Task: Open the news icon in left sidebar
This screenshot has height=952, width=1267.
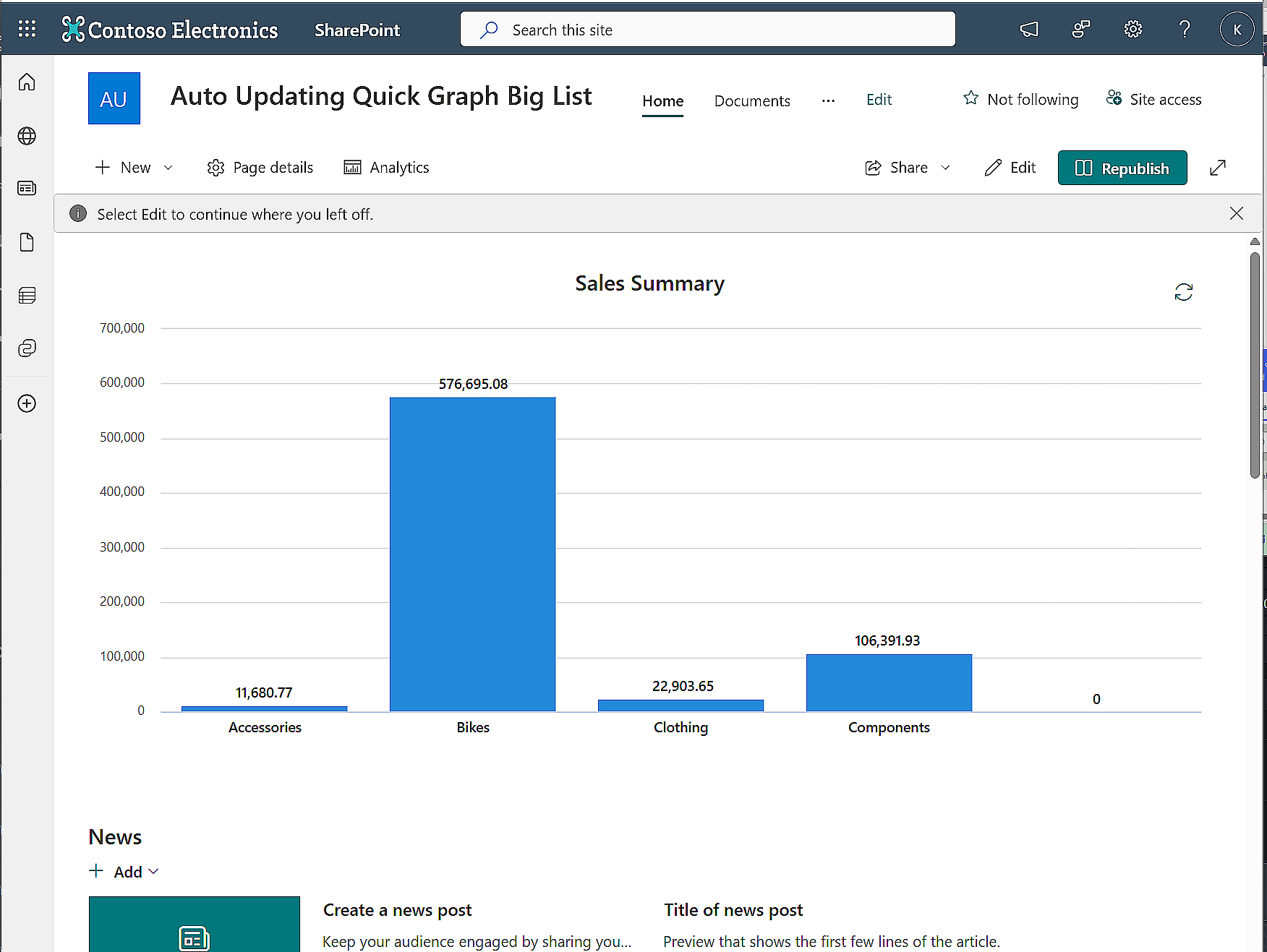Action: [x=27, y=189]
